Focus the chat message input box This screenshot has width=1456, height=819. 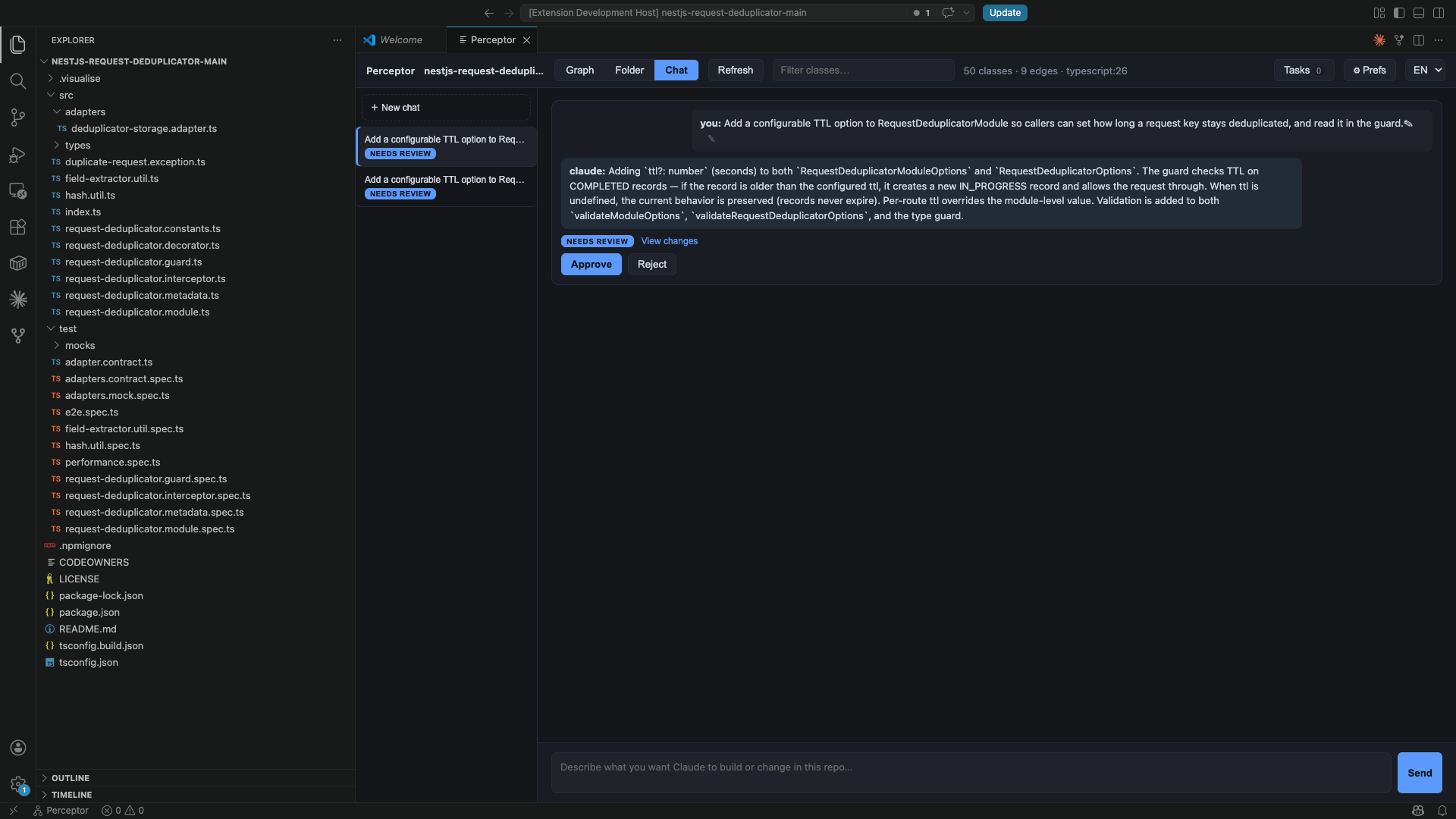coord(971,773)
